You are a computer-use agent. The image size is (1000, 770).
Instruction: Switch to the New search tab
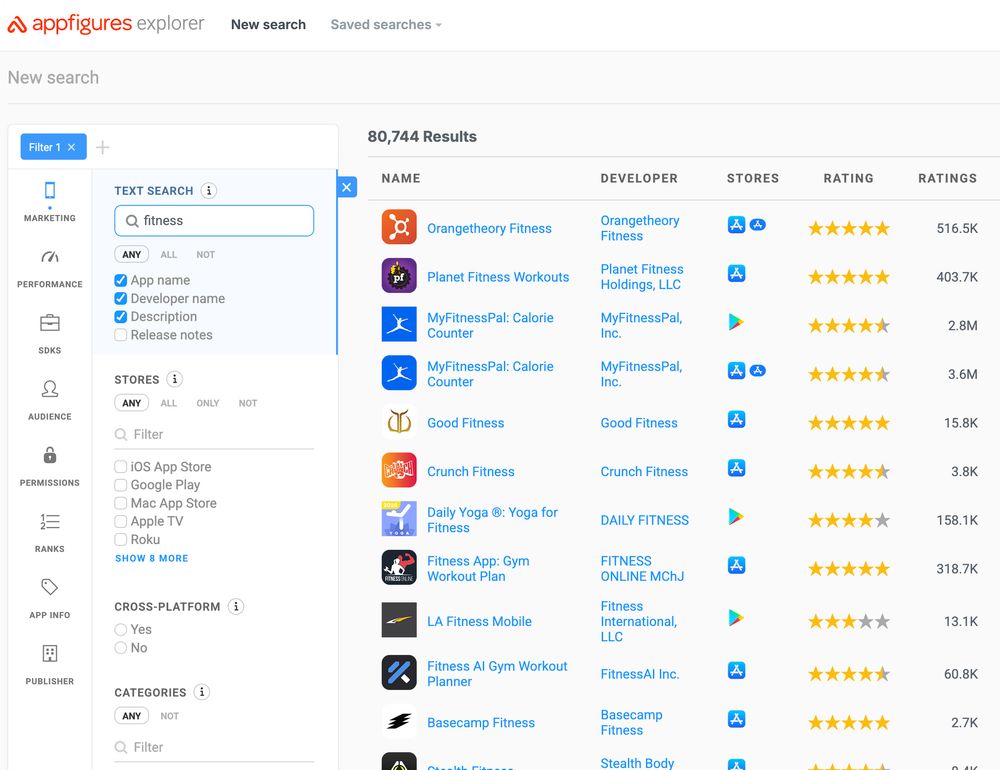[268, 24]
